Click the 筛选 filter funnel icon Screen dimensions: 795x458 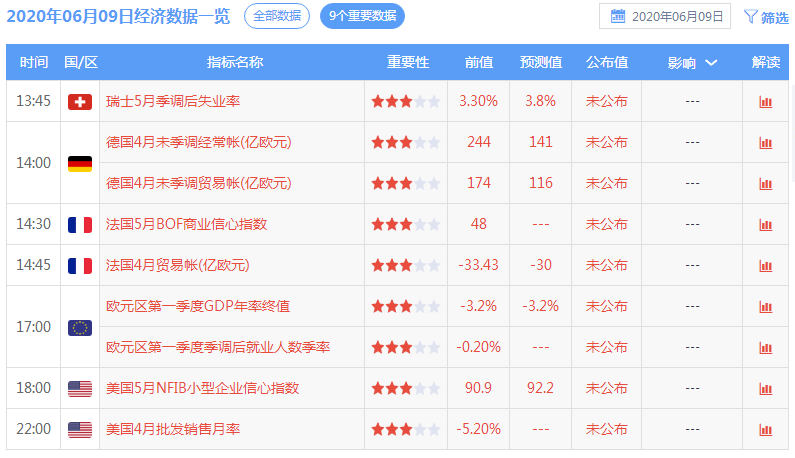click(751, 17)
